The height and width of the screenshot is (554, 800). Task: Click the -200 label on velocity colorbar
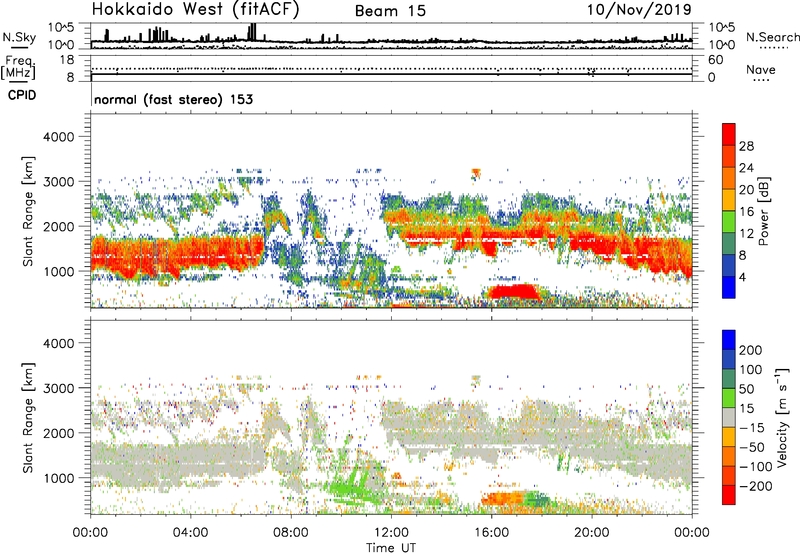tap(756, 486)
